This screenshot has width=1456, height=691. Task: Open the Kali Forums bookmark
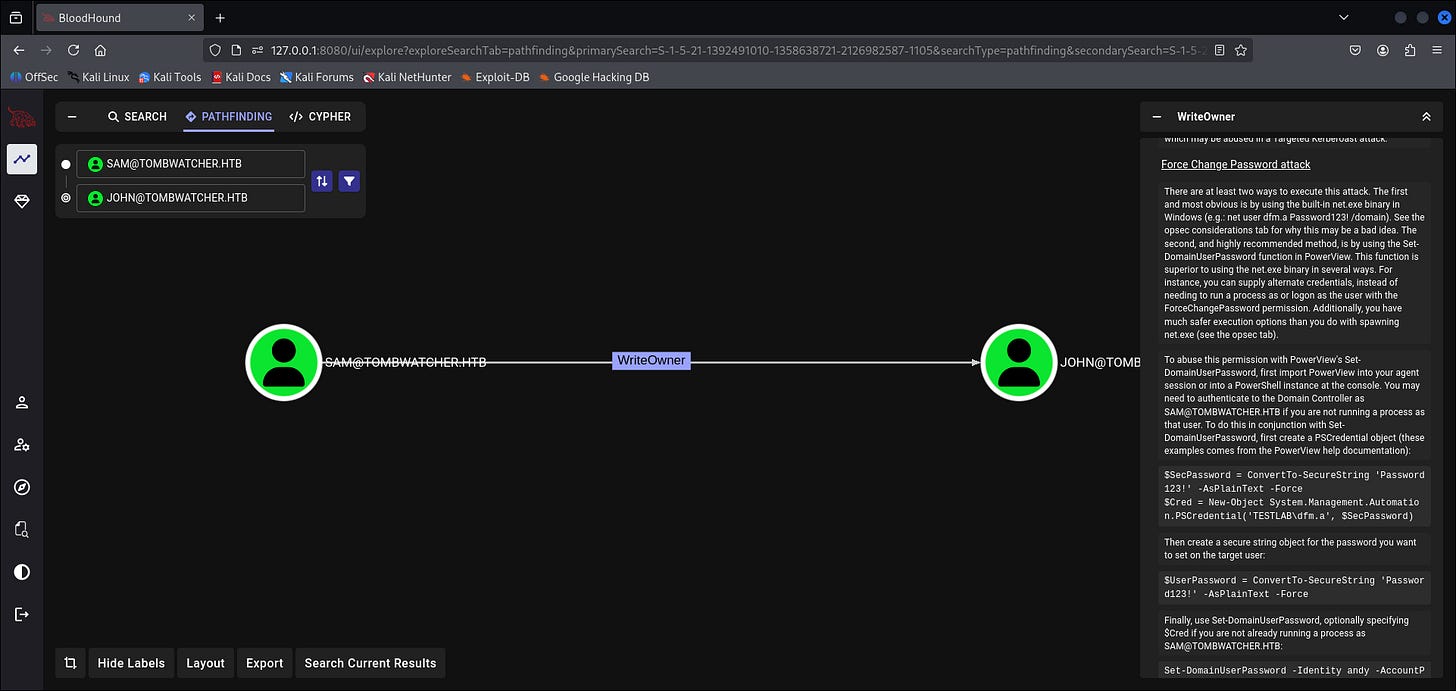317,77
